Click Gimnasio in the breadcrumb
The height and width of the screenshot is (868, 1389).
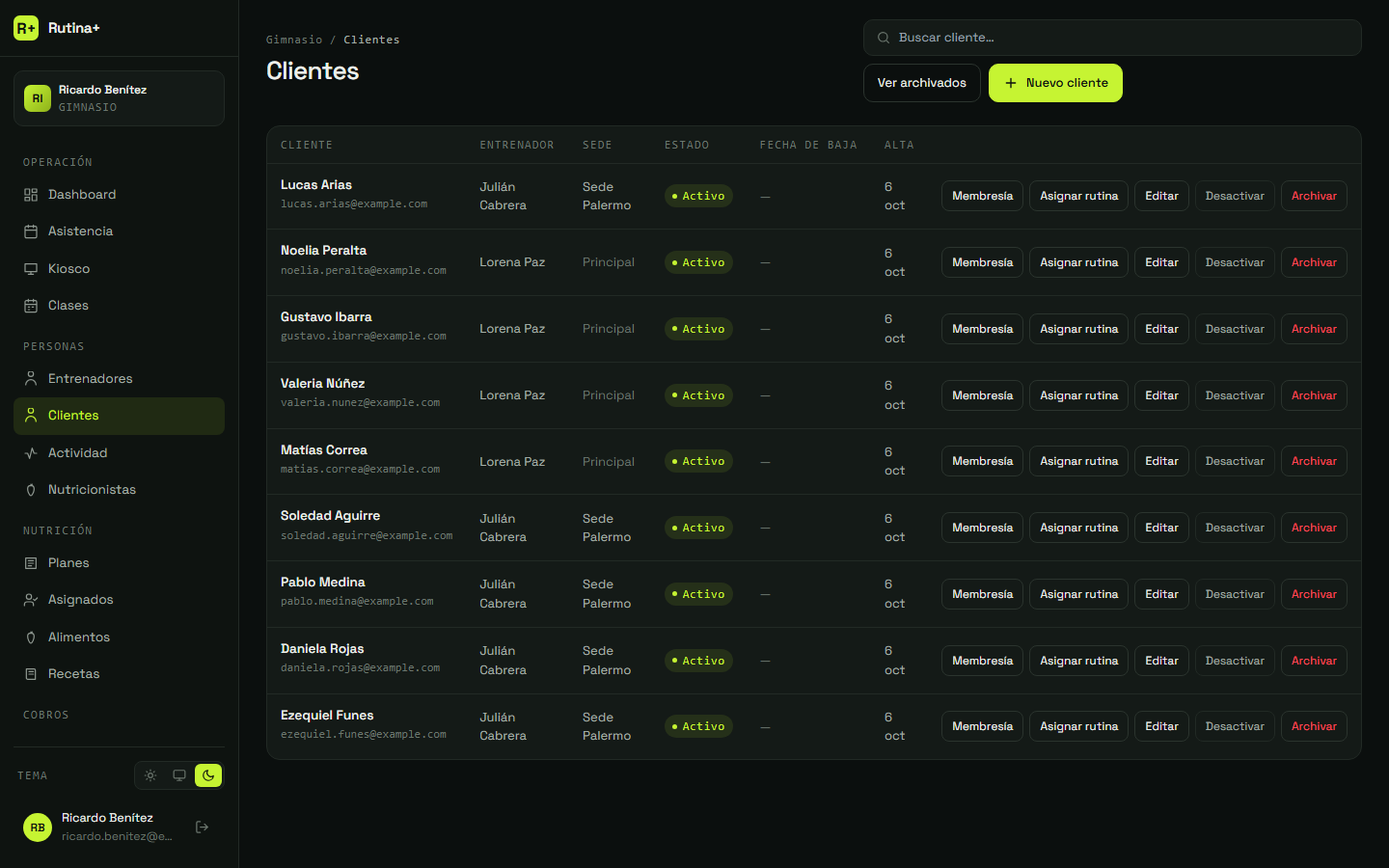[x=294, y=40]
